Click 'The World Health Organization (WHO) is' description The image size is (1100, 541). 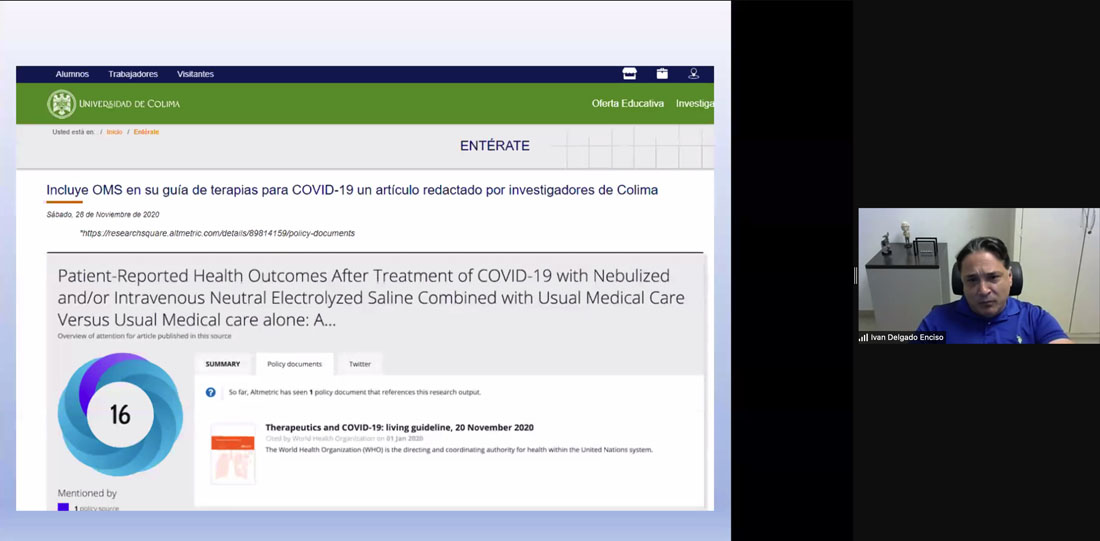[459, 449]
